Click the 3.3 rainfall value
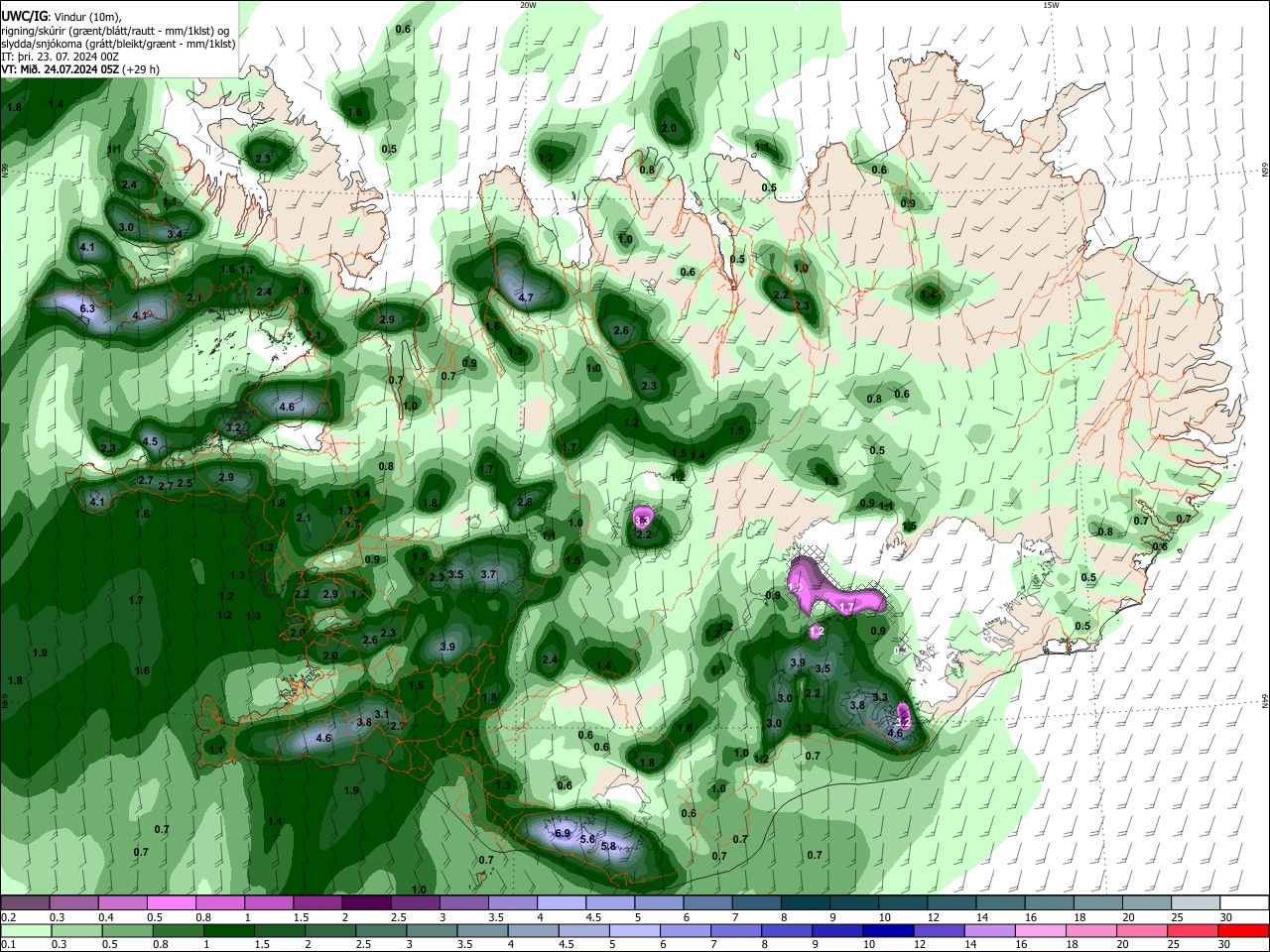Viewport: 1270px width, 952px height. (x=879, y=697)
